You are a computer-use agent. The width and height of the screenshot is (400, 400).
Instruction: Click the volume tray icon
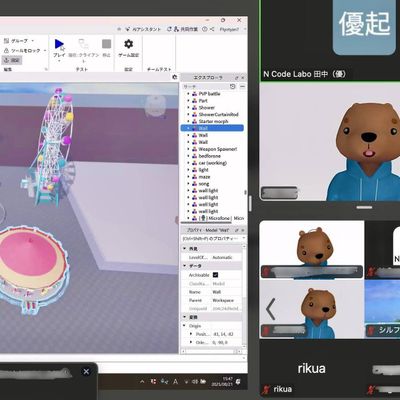(195, 382)
